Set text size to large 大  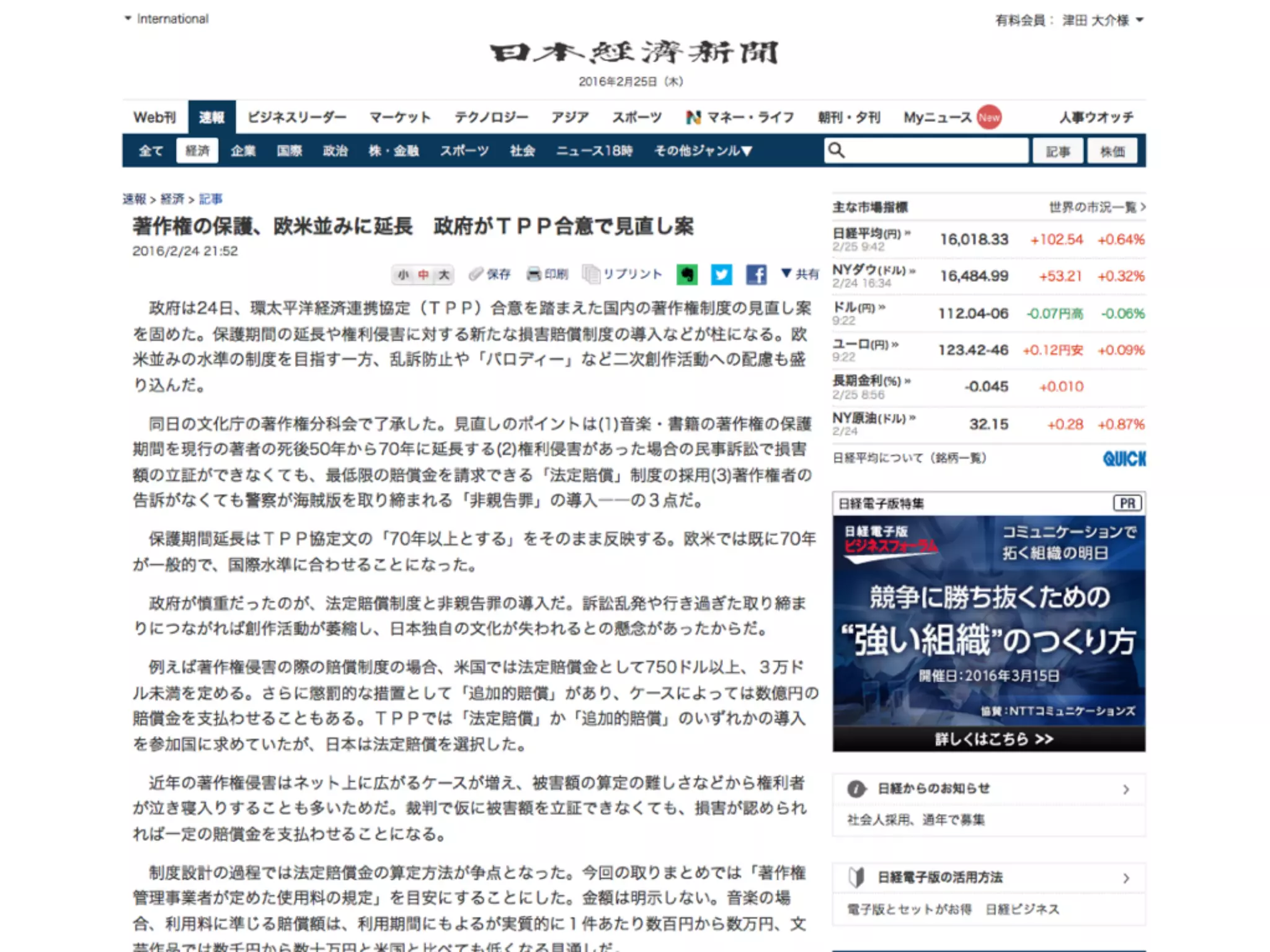[x=444, y=275]
